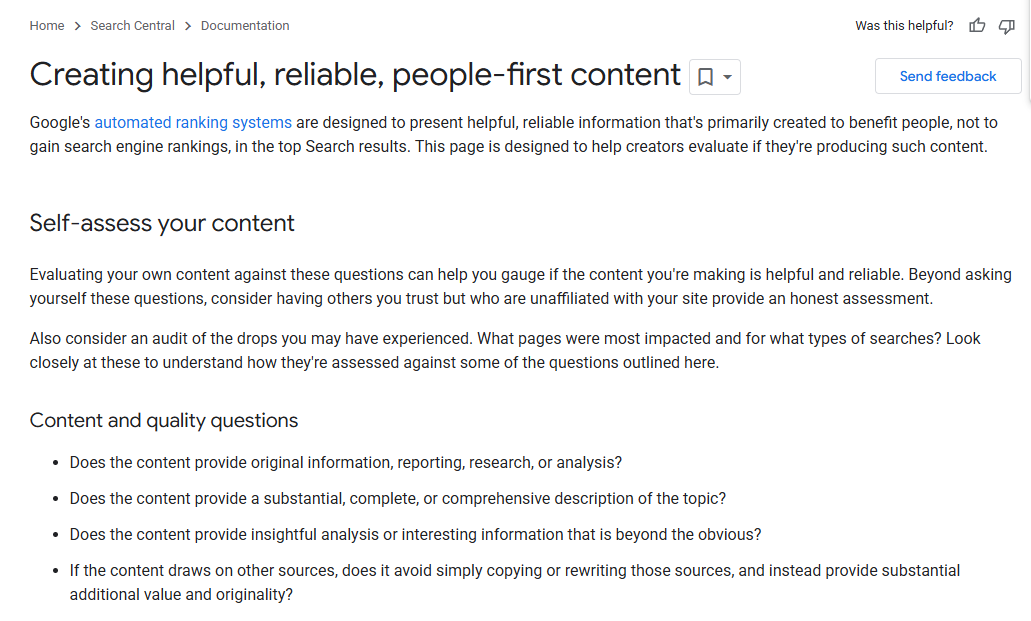Click the 'Creating helpful, reliable, people-first content' title
This screenshot has height=621, width=1031.
pyautogui.click(x=355, y=74)
